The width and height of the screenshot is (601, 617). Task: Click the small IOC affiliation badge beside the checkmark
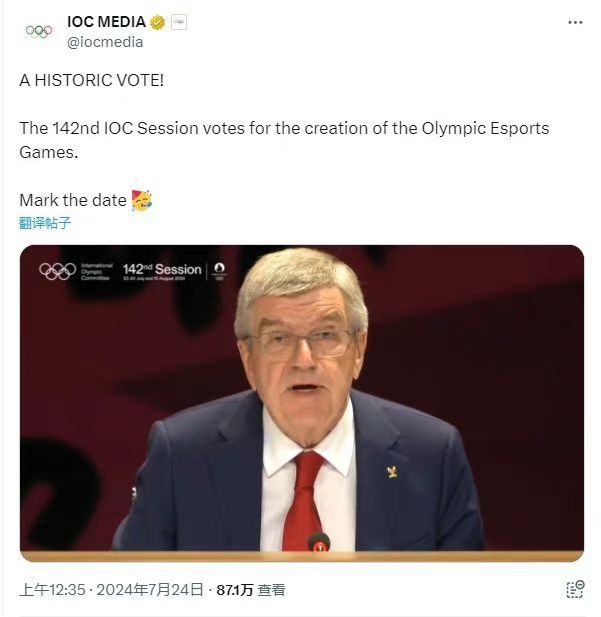click(179, 22)
